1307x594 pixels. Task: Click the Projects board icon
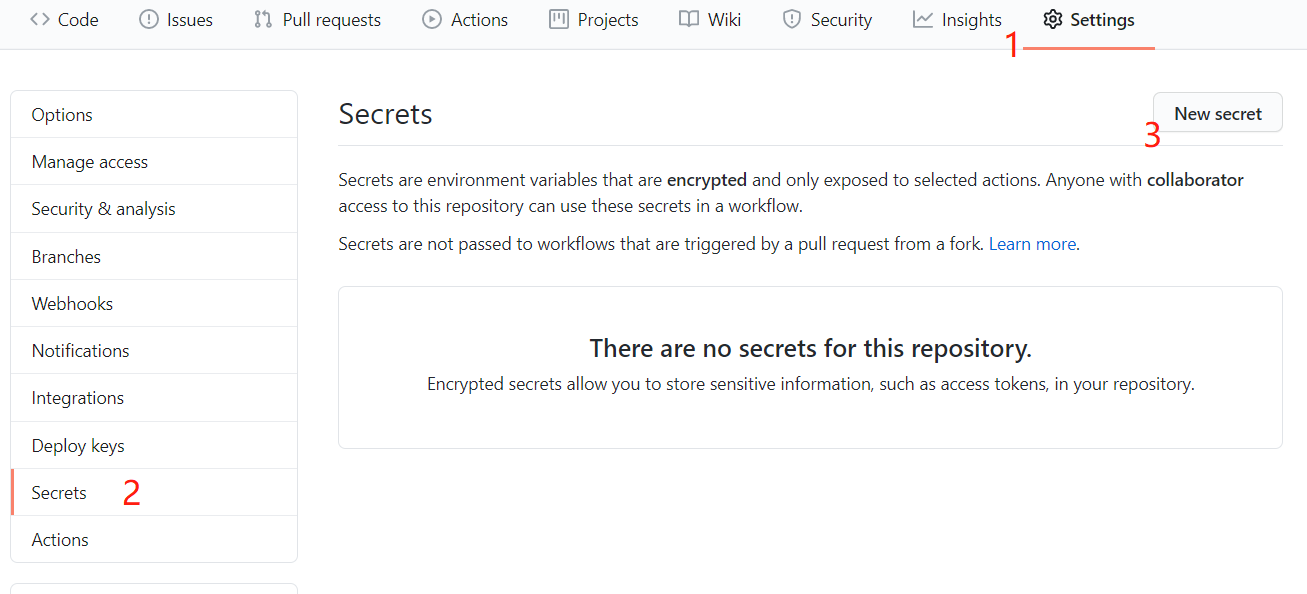click(x=559, y=19)
